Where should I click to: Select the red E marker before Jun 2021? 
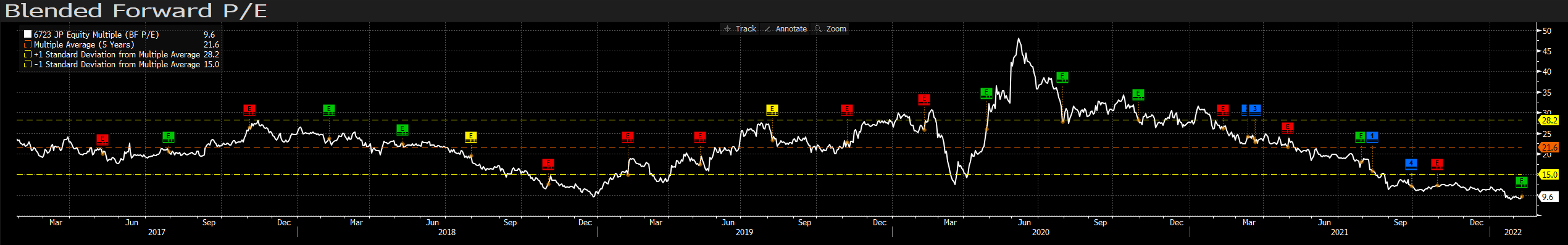[1288, 128]
